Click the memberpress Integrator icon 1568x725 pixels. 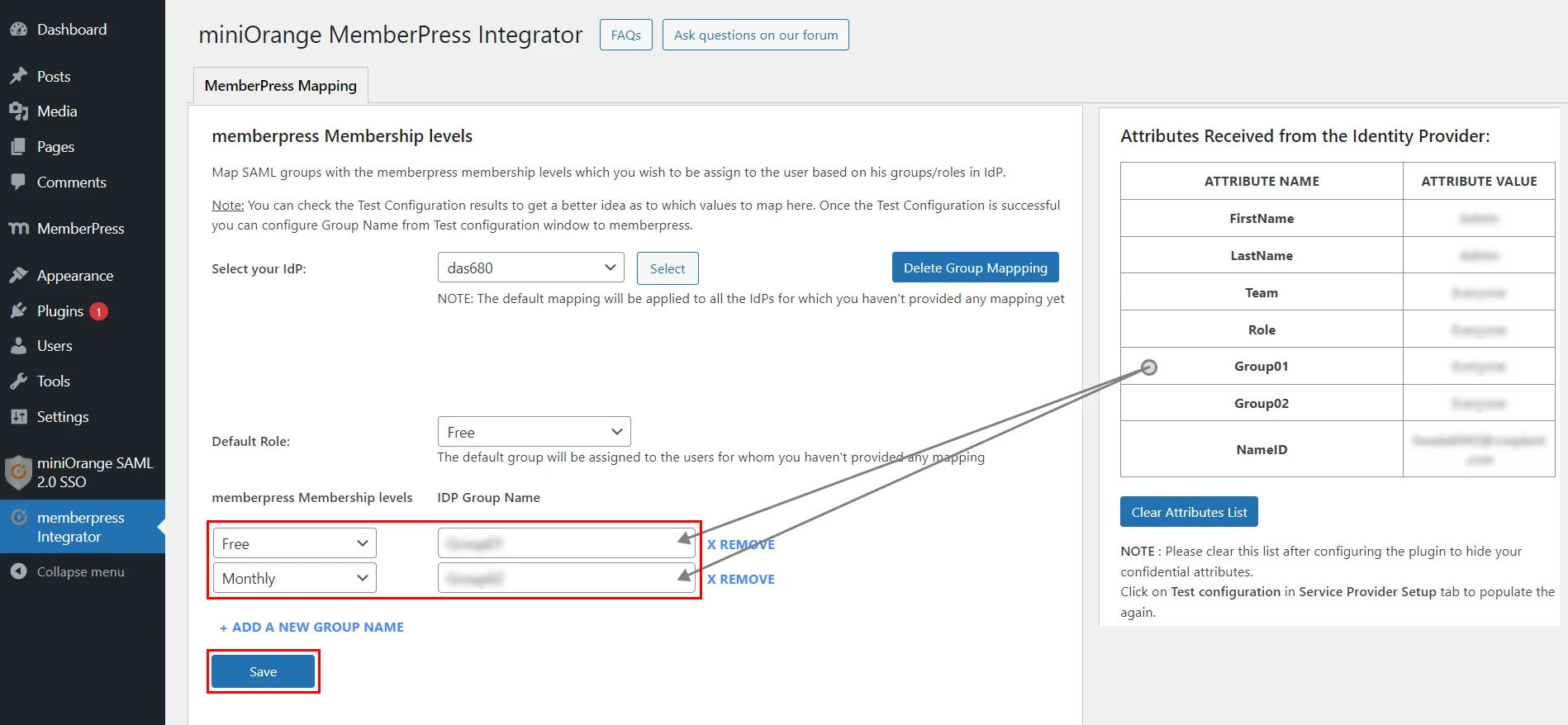tap(19, 517)
